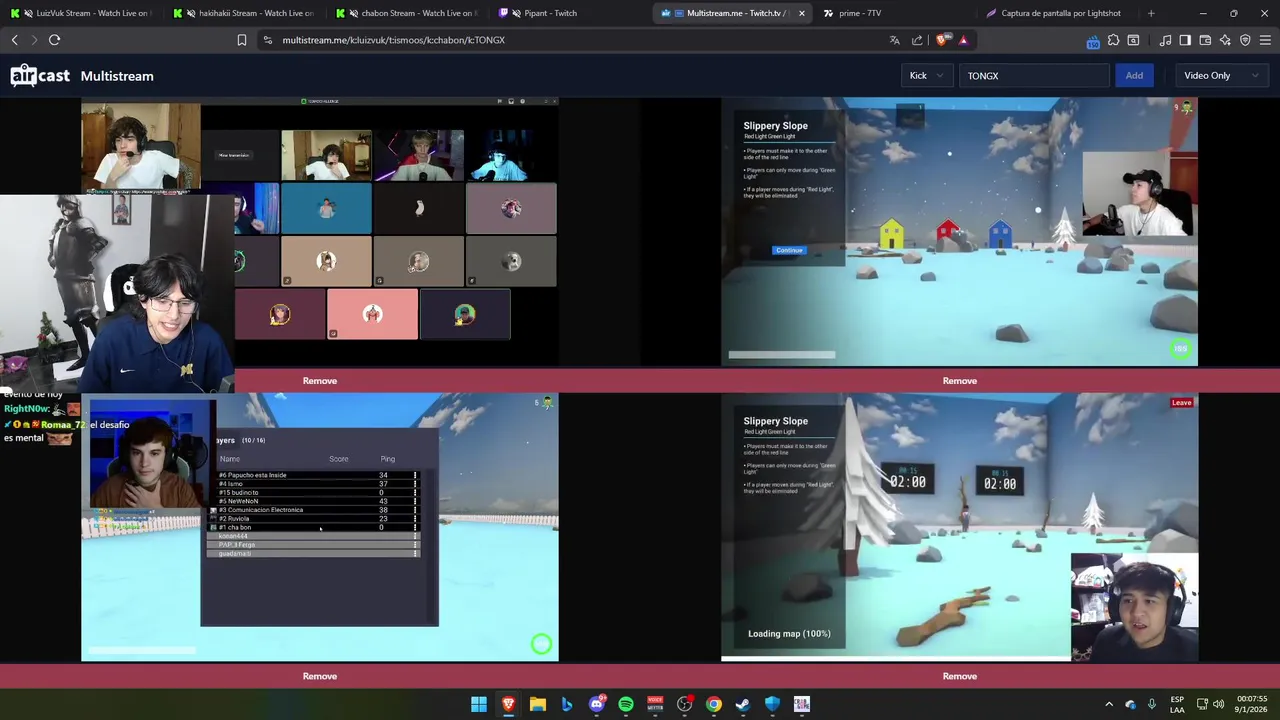1280x720 pixels.
Task: Click the red Leave button in stream
Action: coord(1182,403)
